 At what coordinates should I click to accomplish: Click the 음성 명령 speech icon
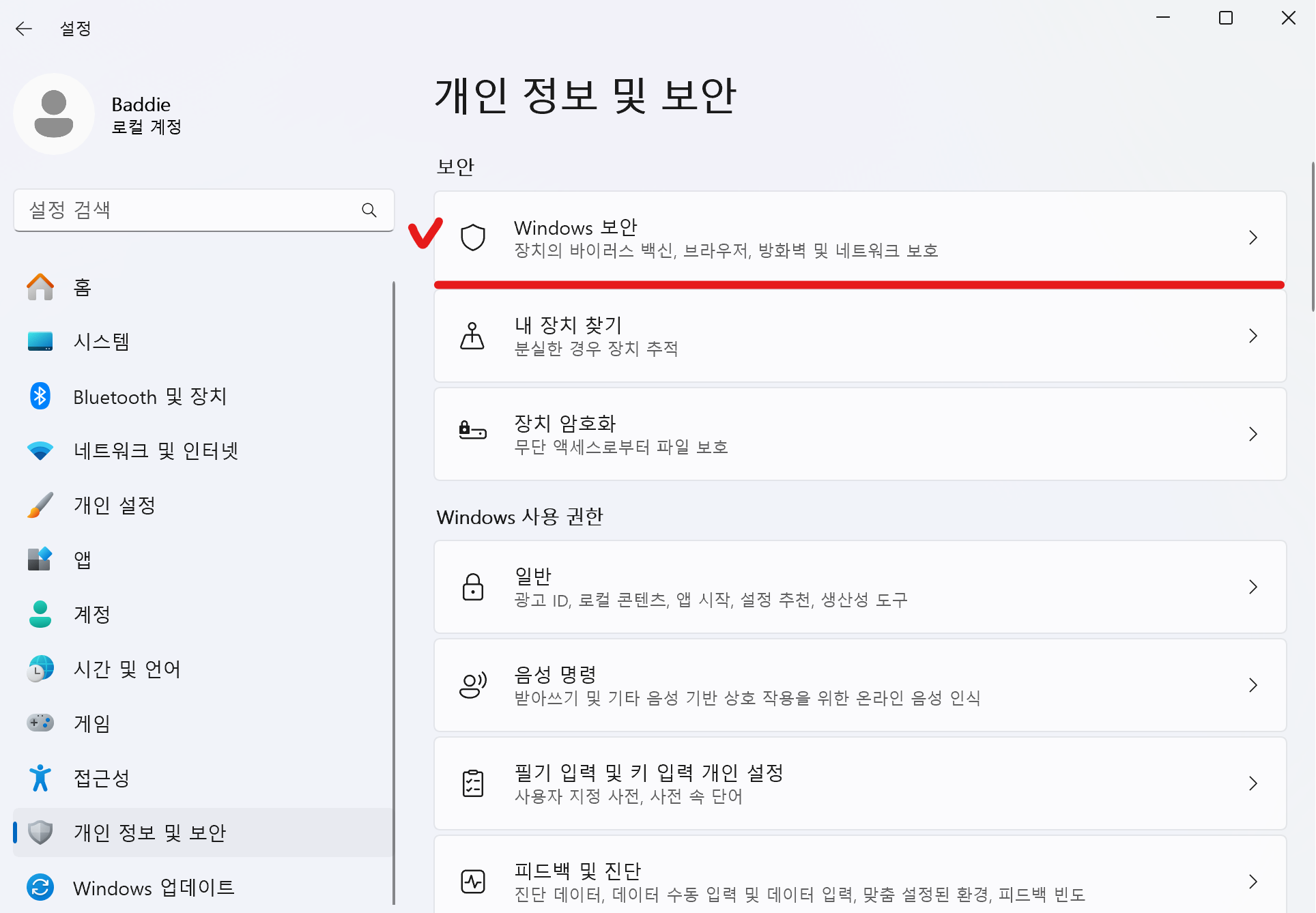472,685
